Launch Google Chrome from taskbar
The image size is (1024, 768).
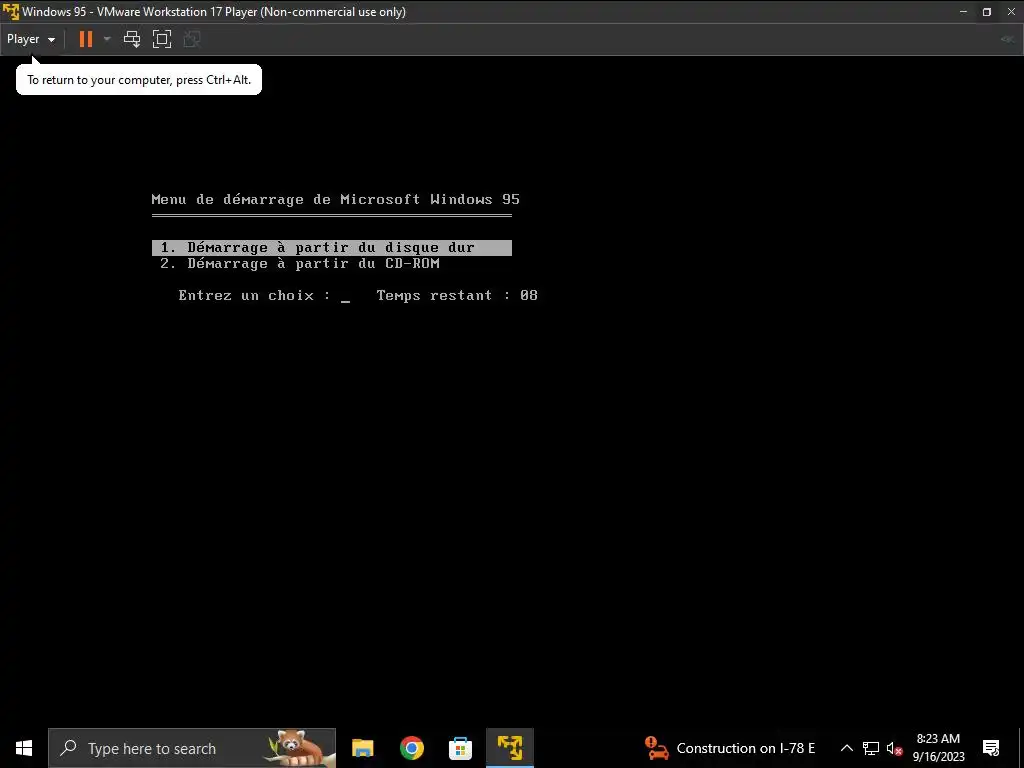tap(411, 748)
